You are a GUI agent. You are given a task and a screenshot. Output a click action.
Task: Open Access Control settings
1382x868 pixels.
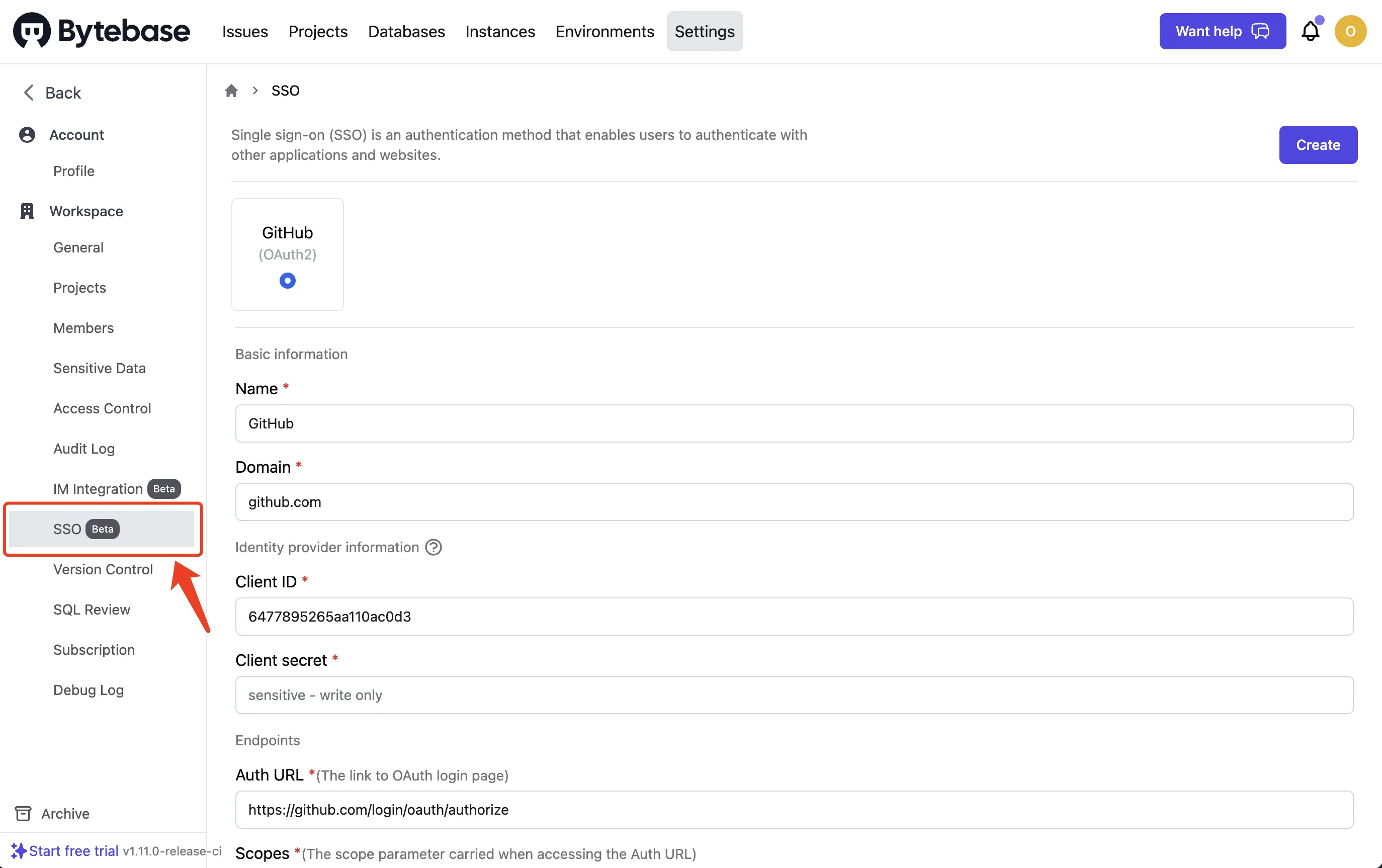tap(102, 408)
